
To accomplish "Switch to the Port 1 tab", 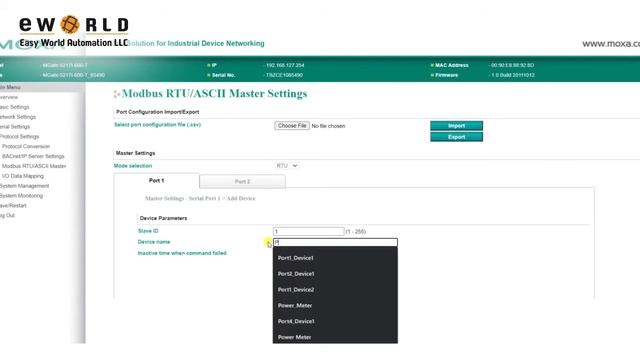I will pos(157,180).
